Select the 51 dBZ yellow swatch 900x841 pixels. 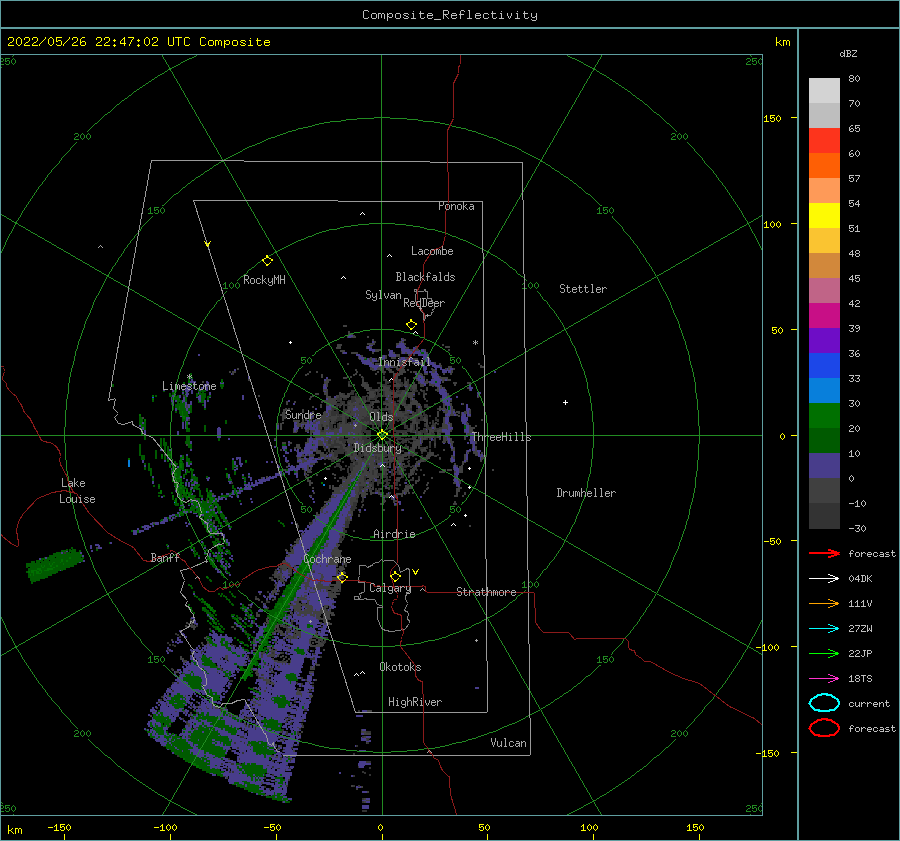pos(824,215)
